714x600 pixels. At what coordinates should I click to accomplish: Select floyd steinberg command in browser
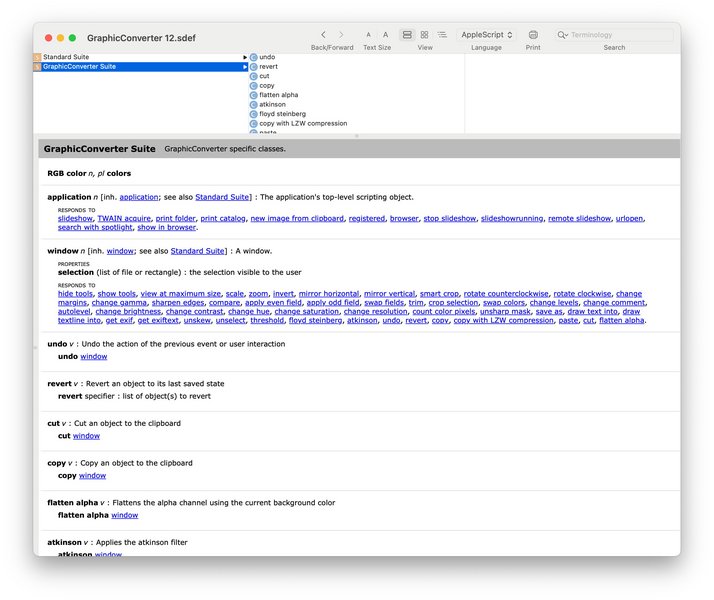(x=282, y=114)
